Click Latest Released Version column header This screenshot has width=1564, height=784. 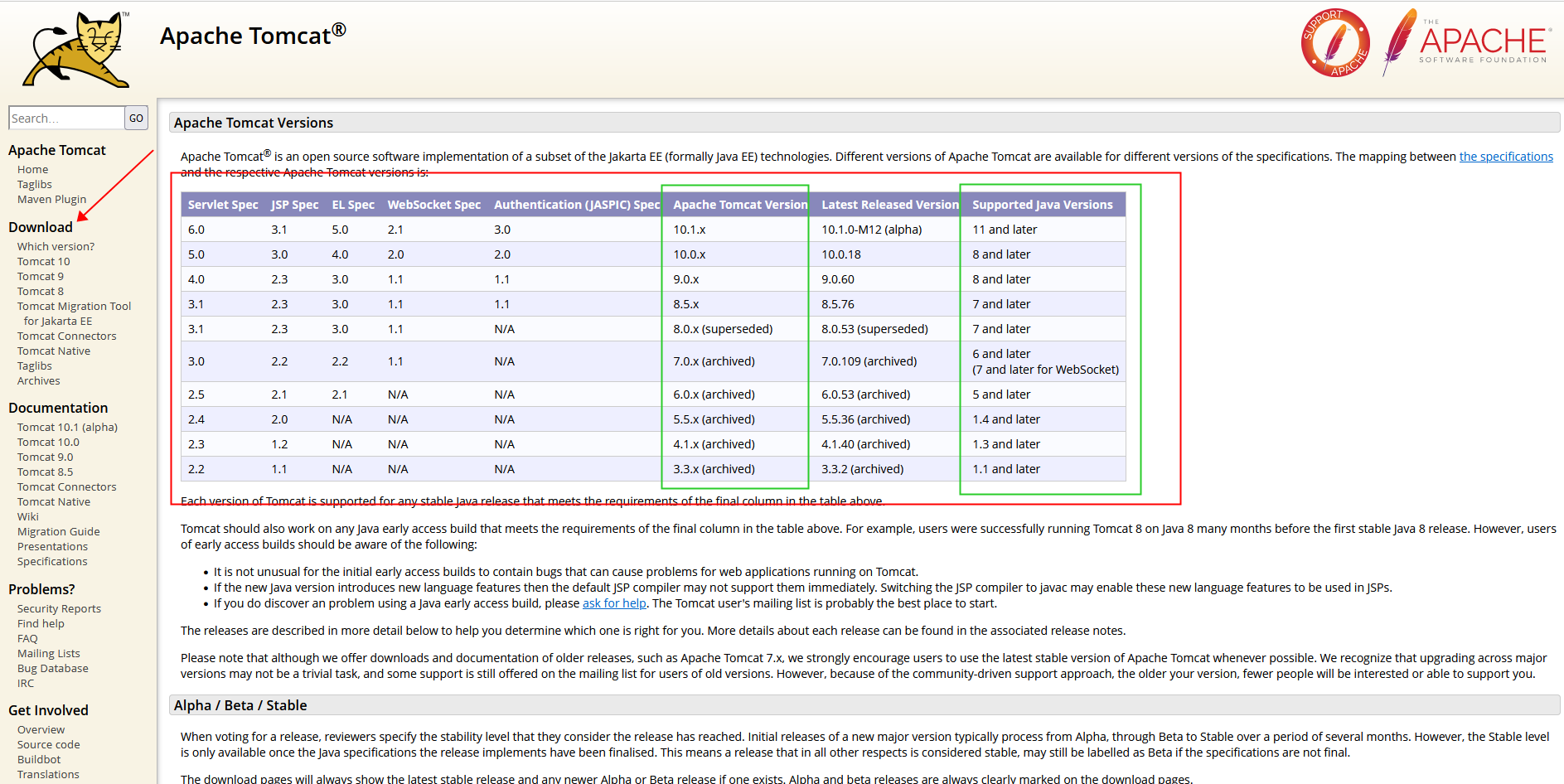point(890,204)
